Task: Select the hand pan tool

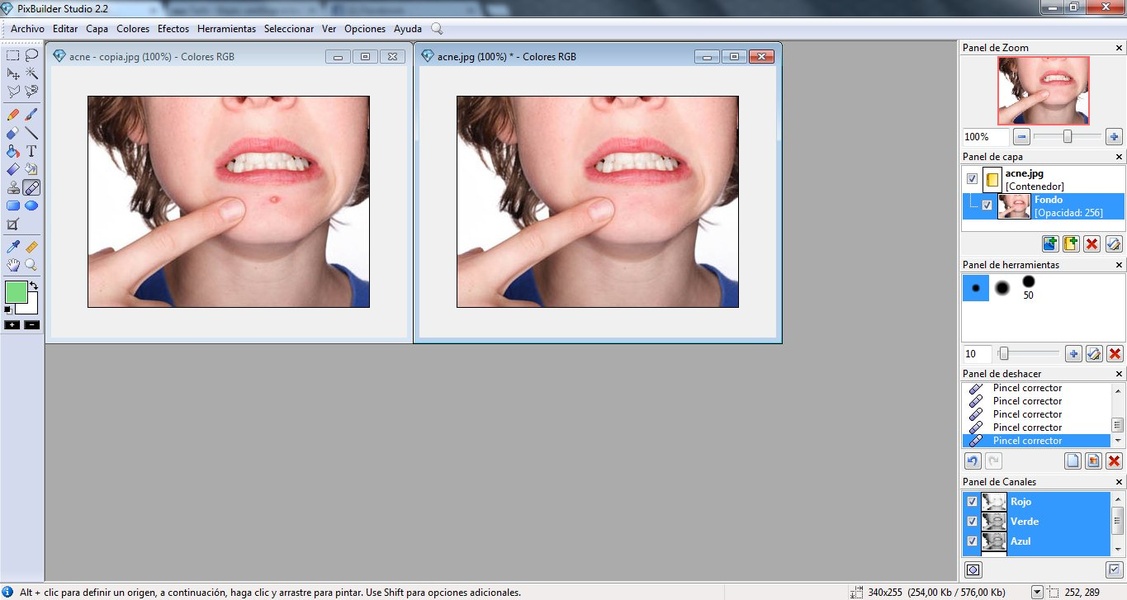Action: tap(13, 264)
